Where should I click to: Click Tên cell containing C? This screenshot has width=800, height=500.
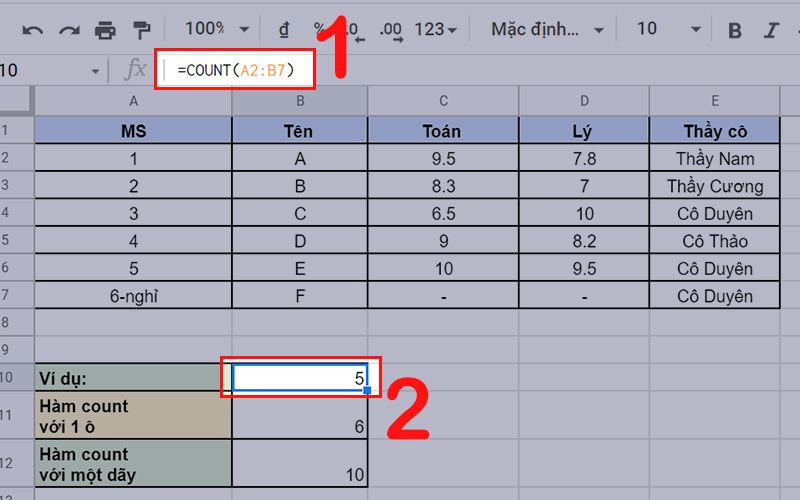(300, 213)
